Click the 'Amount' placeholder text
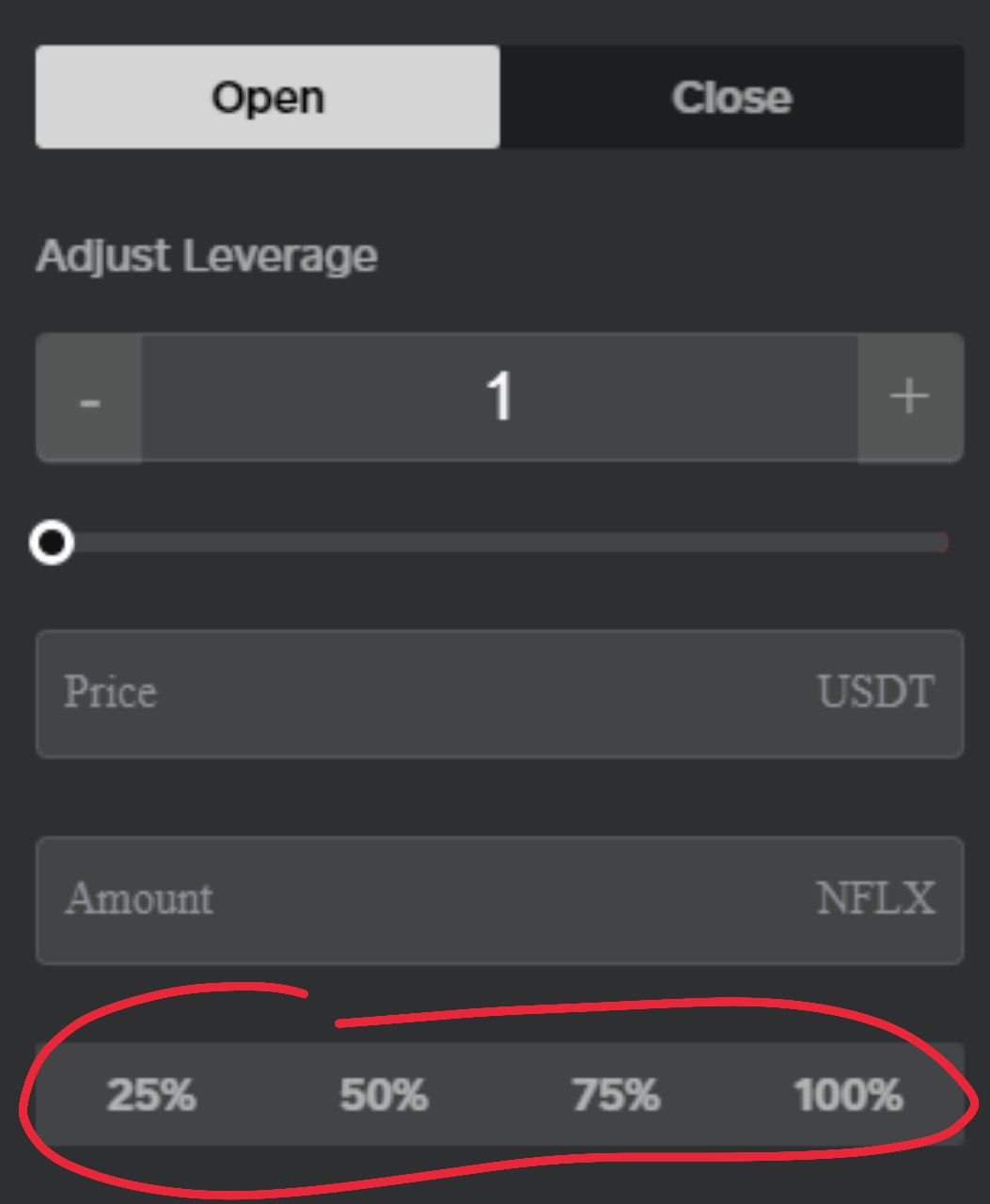The height and width of the screenshot is (1204, 990). point(139,899)
